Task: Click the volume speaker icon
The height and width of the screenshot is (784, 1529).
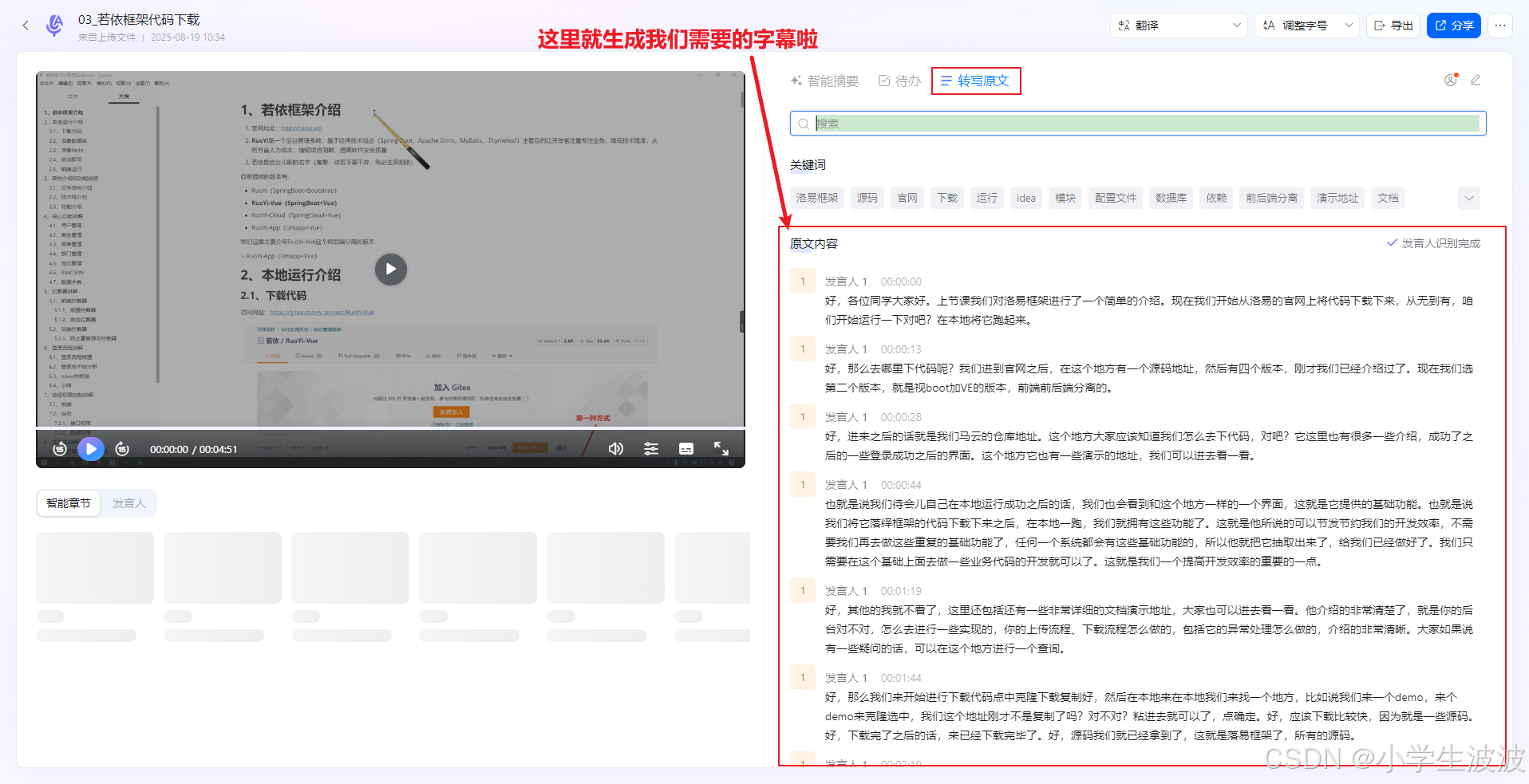Action: coord(616,449)
